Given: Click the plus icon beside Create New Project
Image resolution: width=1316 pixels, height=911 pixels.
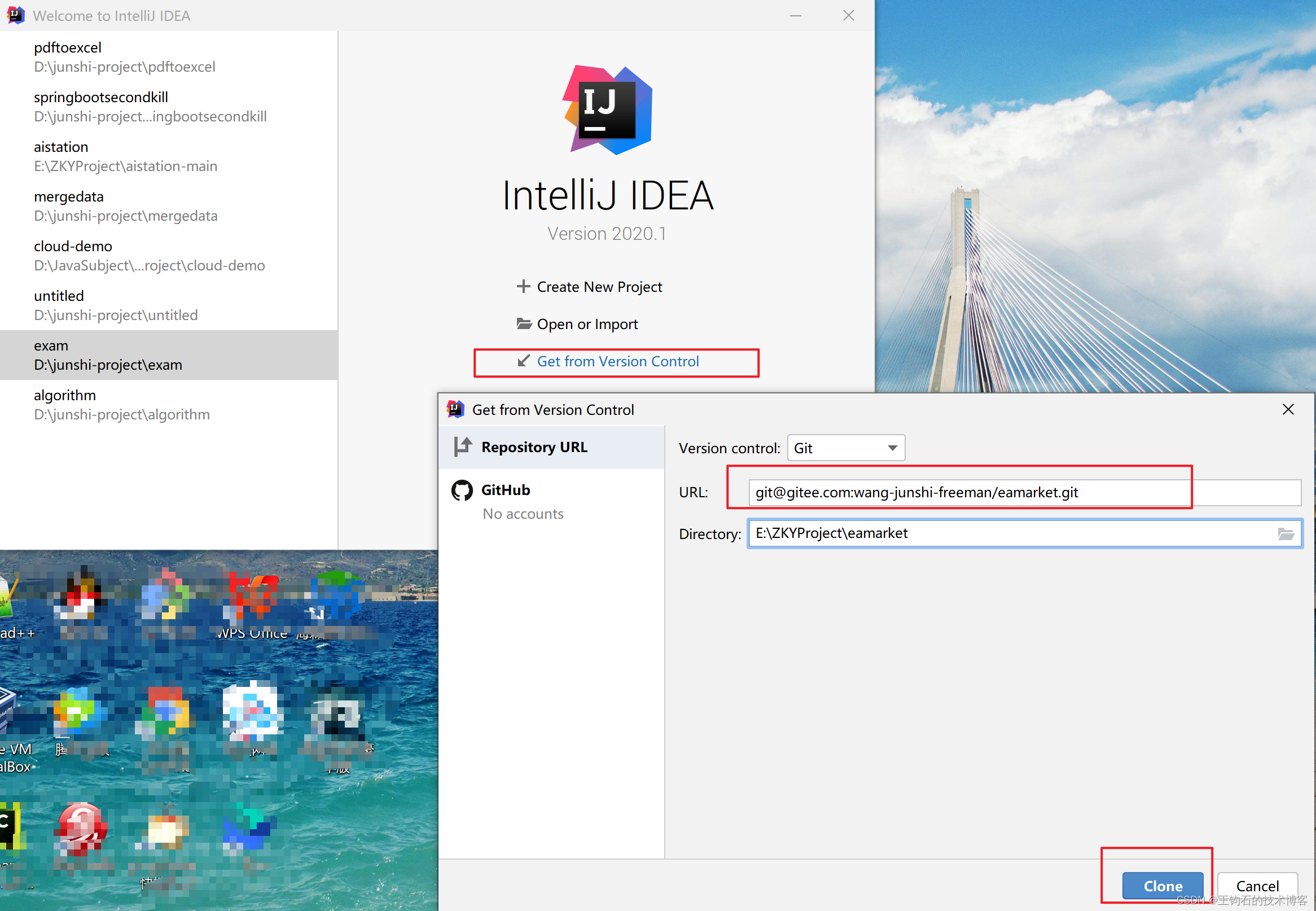Looking at the screenshot, I should [523, 287].
